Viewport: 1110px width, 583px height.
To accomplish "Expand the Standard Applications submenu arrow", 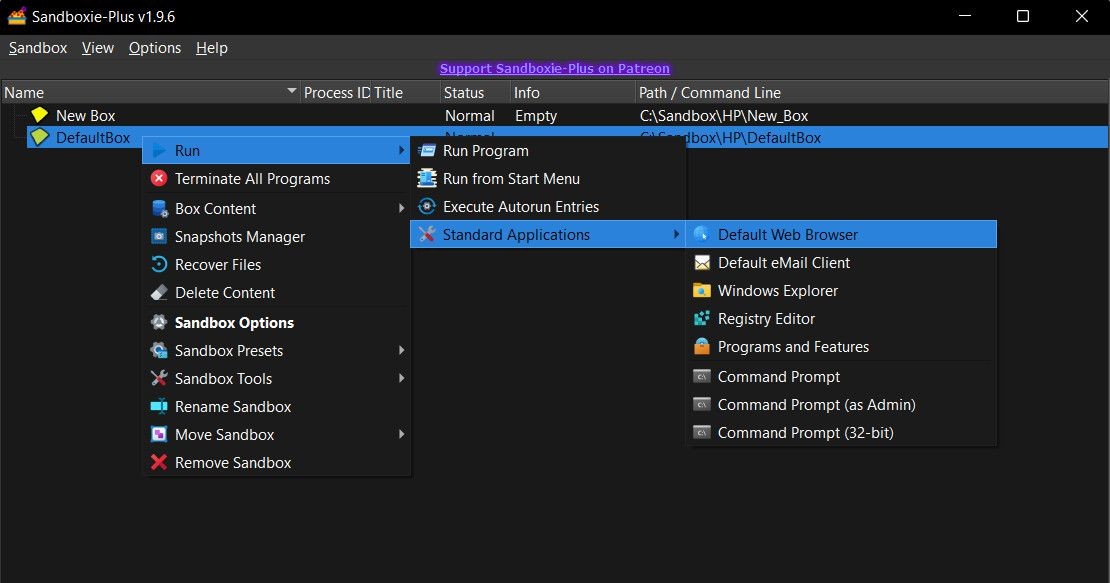I will click(x=676, y=234).
